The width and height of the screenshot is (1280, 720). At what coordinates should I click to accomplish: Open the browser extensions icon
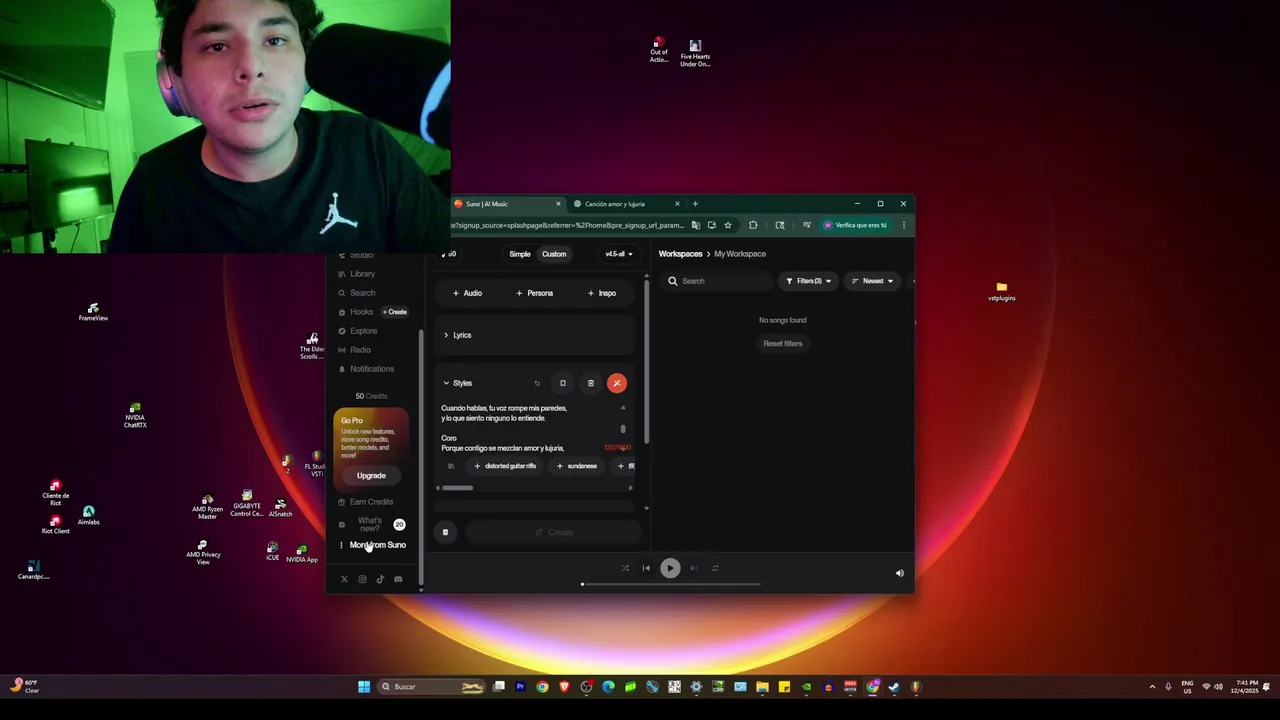click(x=753, y=225)
